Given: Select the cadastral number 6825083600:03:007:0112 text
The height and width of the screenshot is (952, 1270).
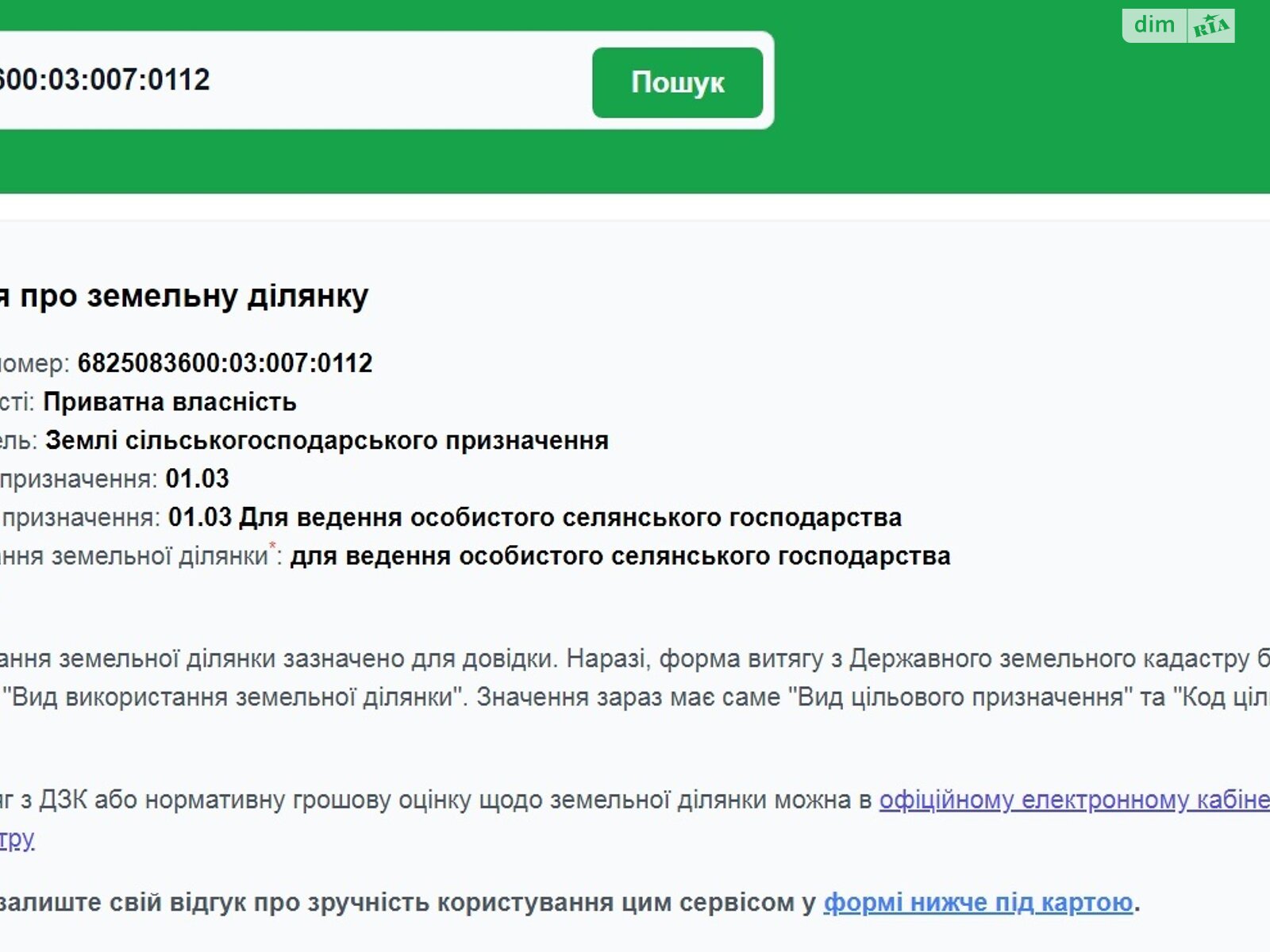Looking at the screenshot, I should pyautogui.click(x=225, y=363).
